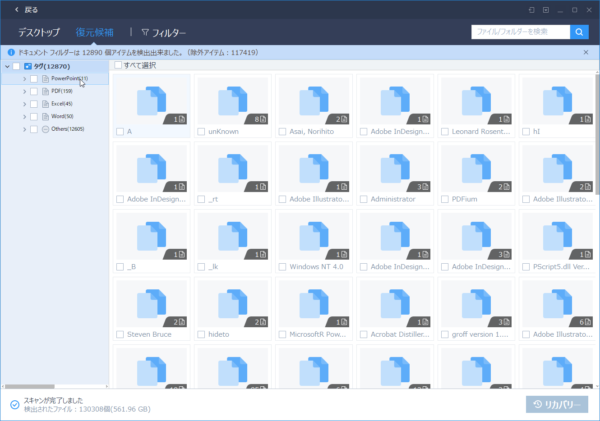Click the リカバリー recover button
The image size is (600, 421).
(557, 404)
